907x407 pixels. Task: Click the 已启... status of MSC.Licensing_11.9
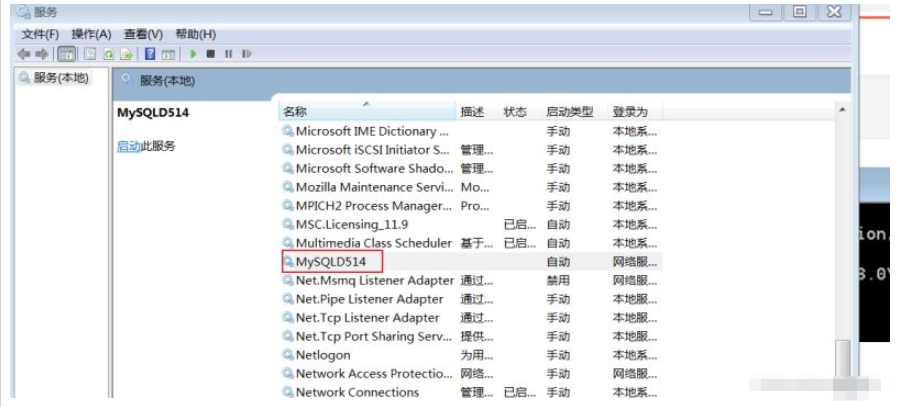pos(520,224)
